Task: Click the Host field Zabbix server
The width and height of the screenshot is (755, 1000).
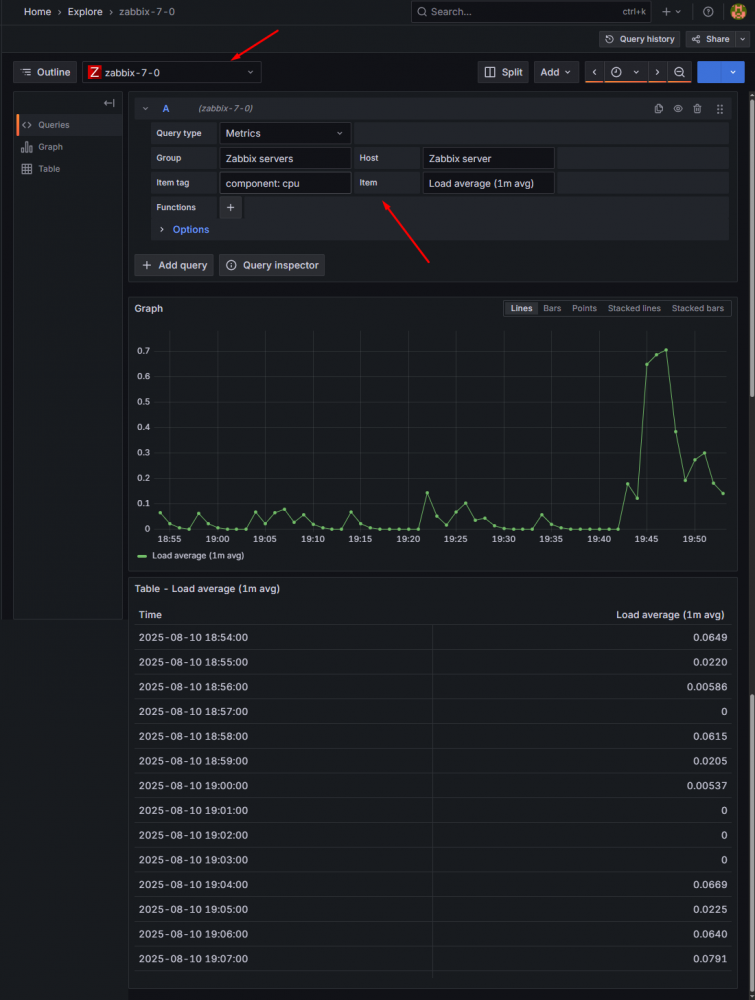Action: 488,158
